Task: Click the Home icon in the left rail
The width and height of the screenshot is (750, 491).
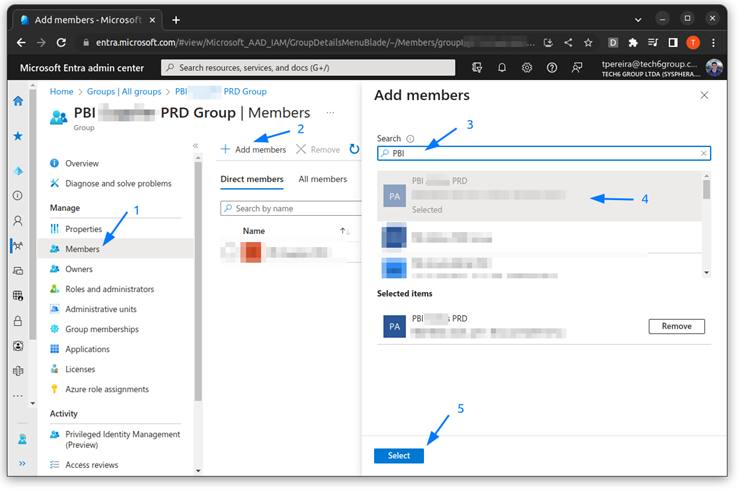Action: [x=18, y=101]
